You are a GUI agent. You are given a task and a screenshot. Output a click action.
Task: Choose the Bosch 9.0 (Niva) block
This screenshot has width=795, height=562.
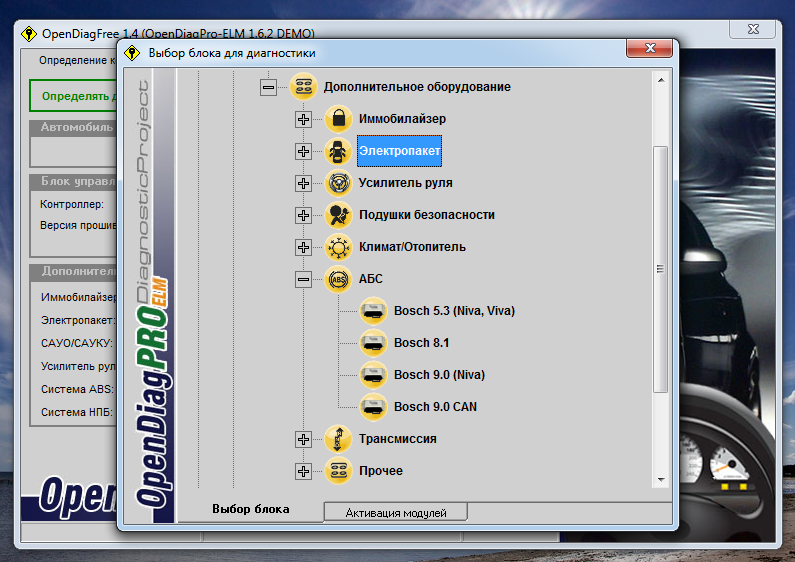[439, 375]
